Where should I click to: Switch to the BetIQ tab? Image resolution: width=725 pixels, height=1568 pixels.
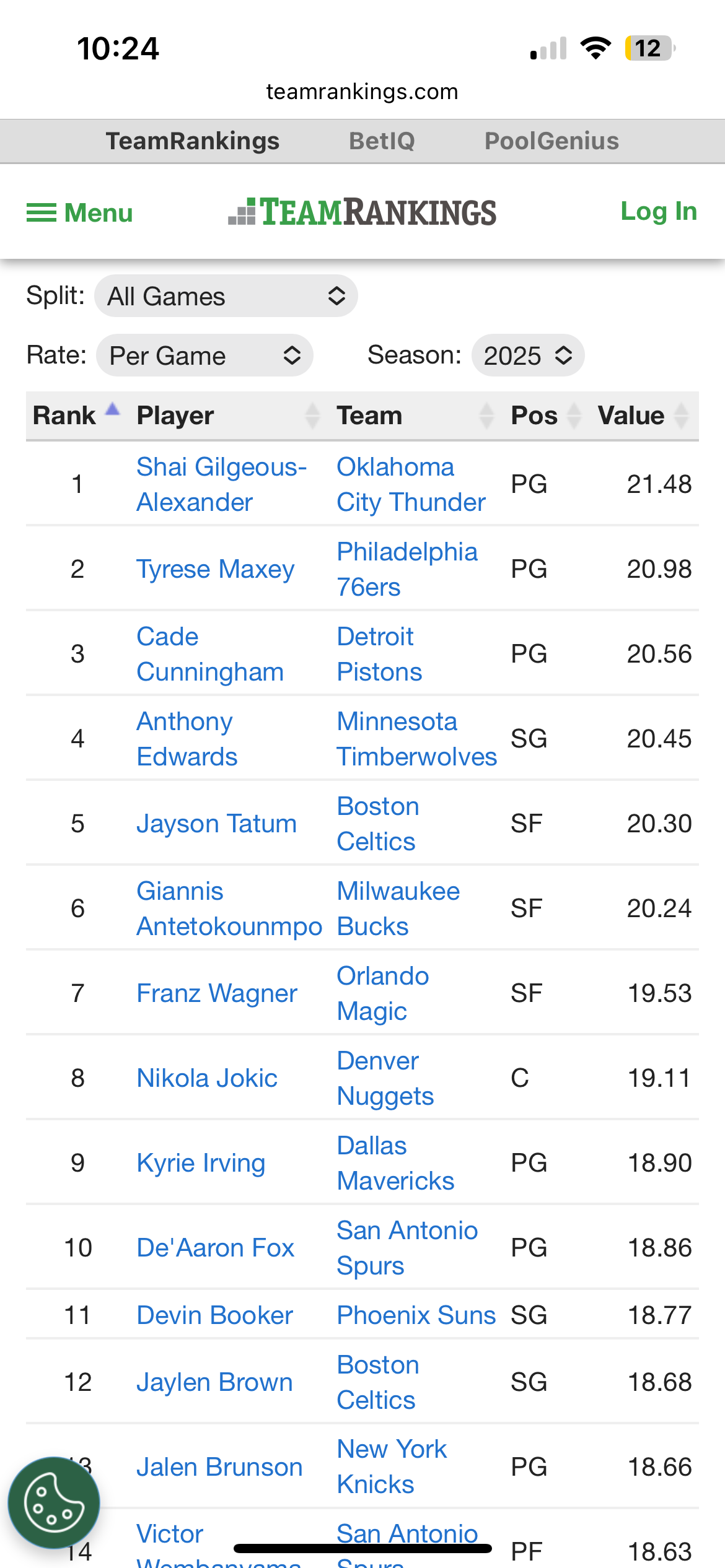click(382, 141)
